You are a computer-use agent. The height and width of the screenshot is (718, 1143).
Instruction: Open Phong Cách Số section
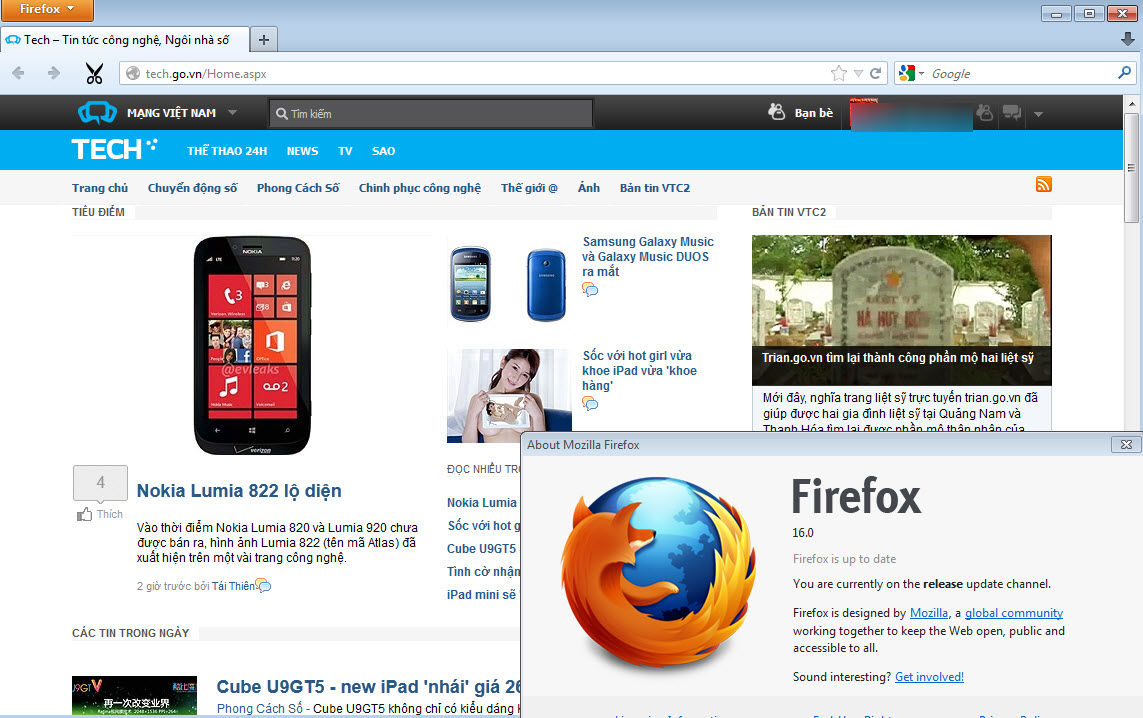[298, 188]
